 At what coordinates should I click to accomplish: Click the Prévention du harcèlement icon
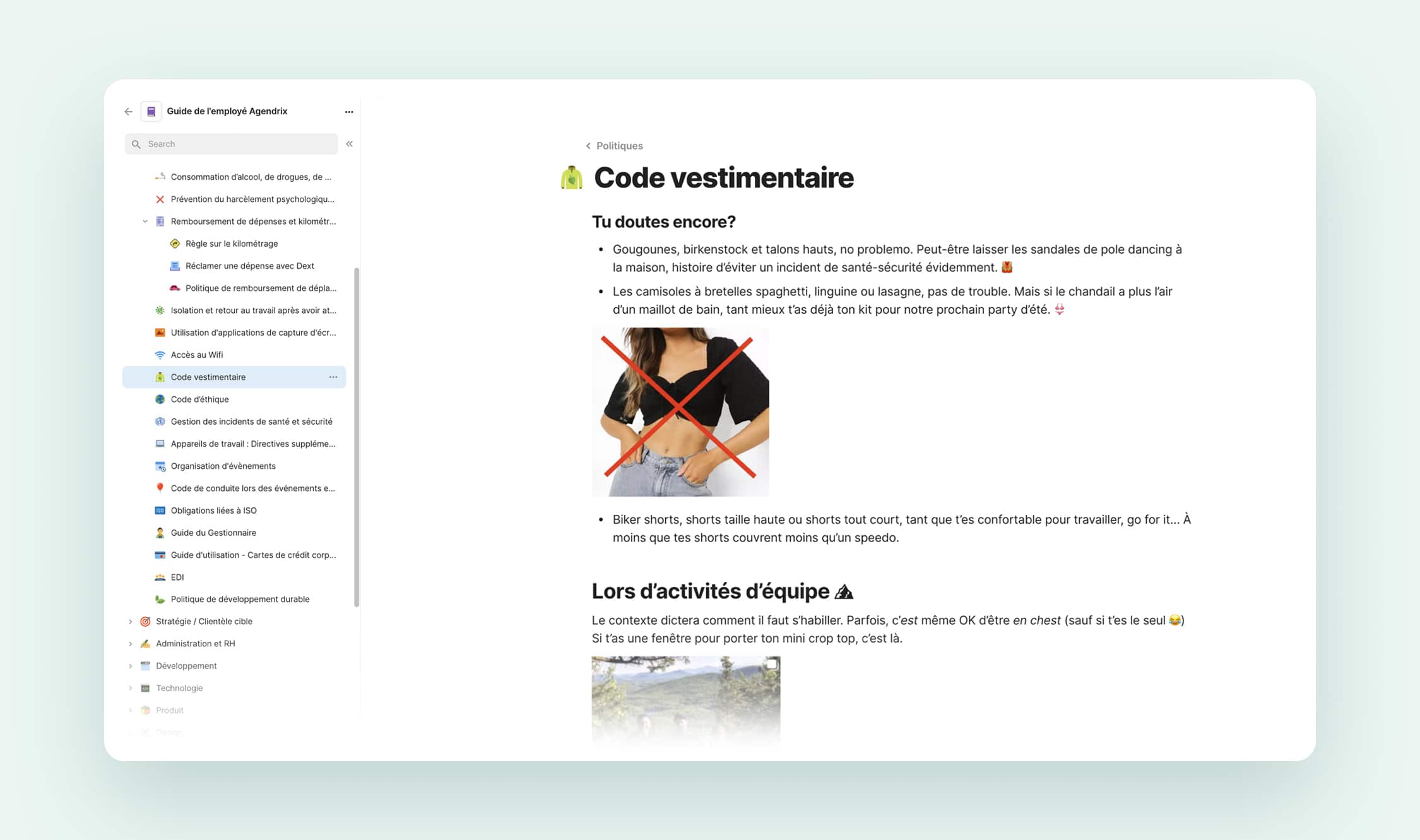point(160,199)
